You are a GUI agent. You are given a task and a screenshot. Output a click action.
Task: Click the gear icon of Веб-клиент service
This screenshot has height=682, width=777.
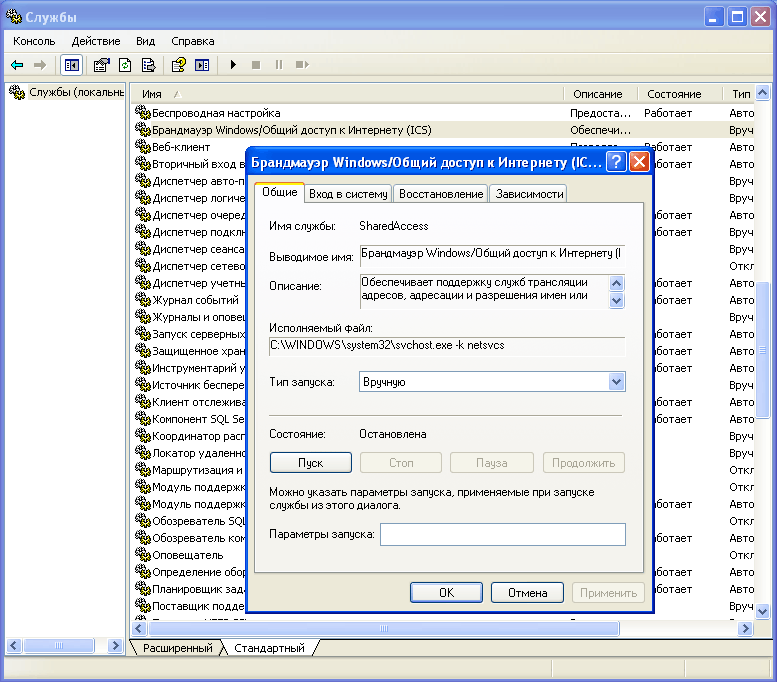tap(142, 147)
